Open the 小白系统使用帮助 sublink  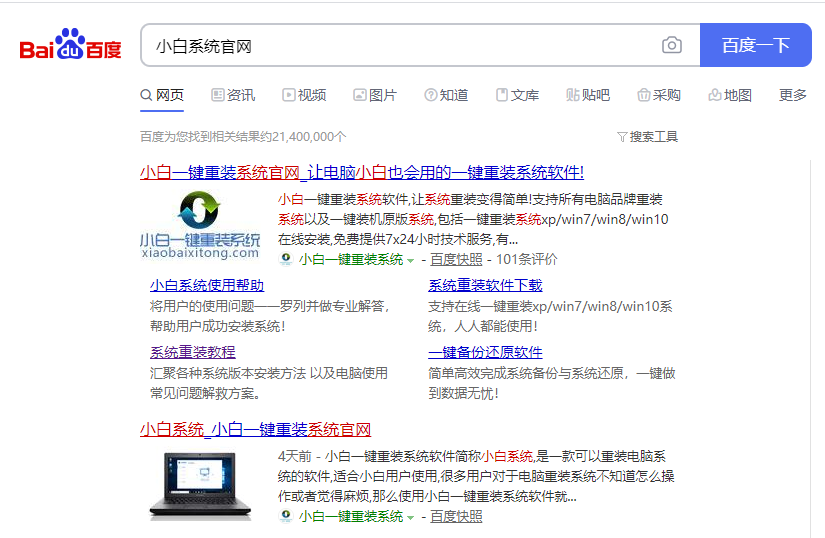tap(207, 285)
